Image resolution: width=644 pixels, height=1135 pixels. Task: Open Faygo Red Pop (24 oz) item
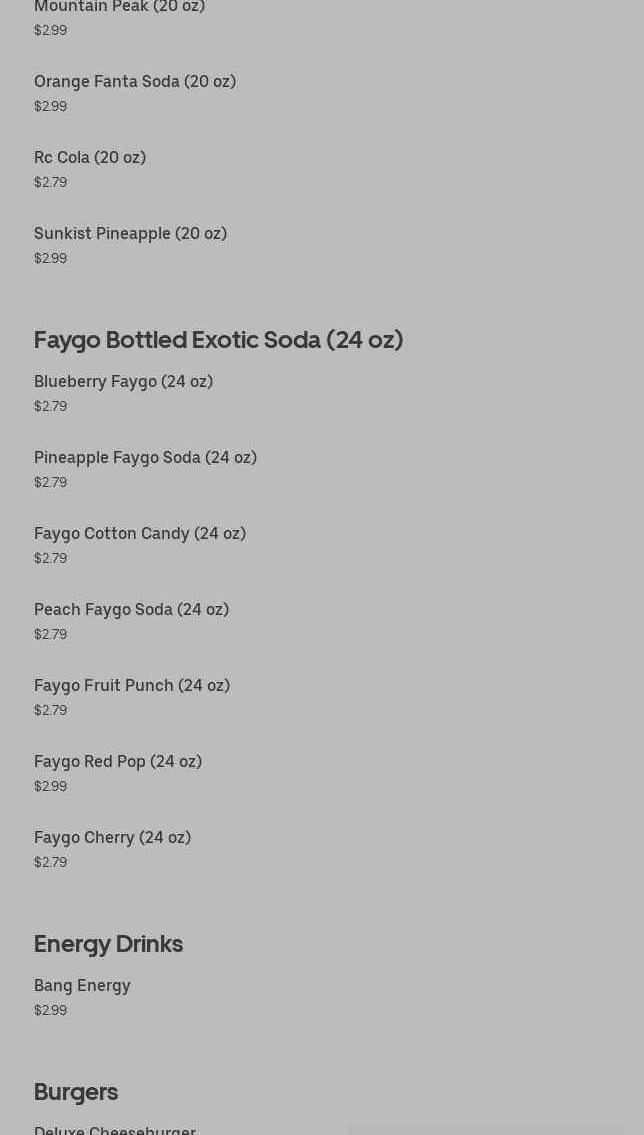(x=118, y=761)
